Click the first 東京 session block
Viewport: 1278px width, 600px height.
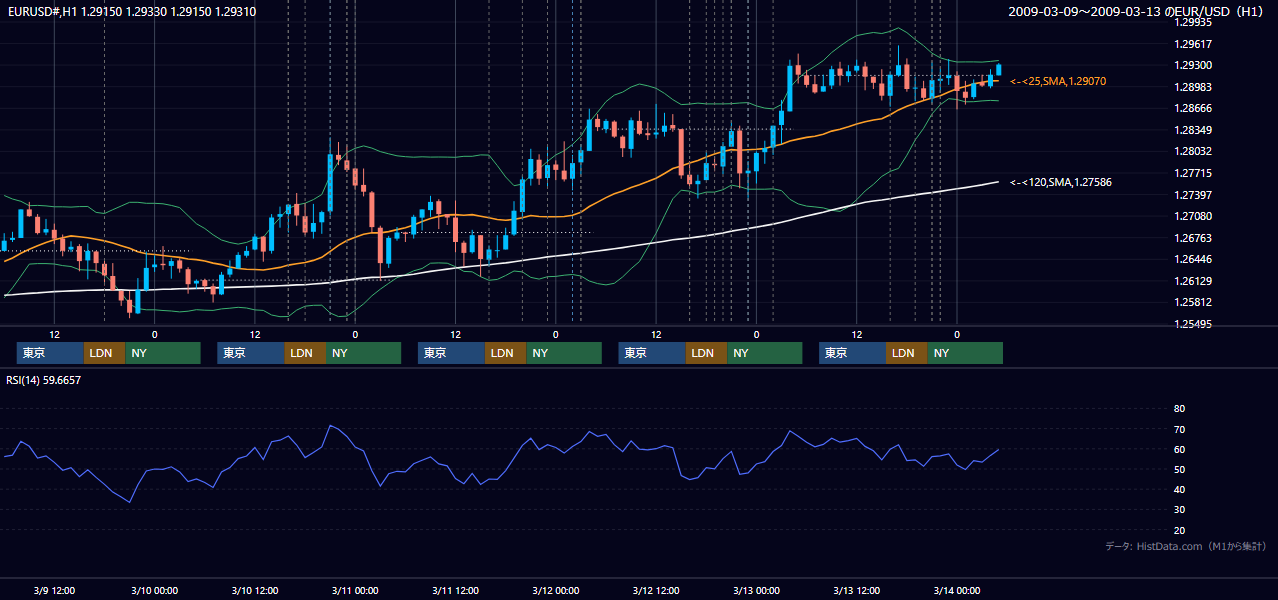point(50,353)
